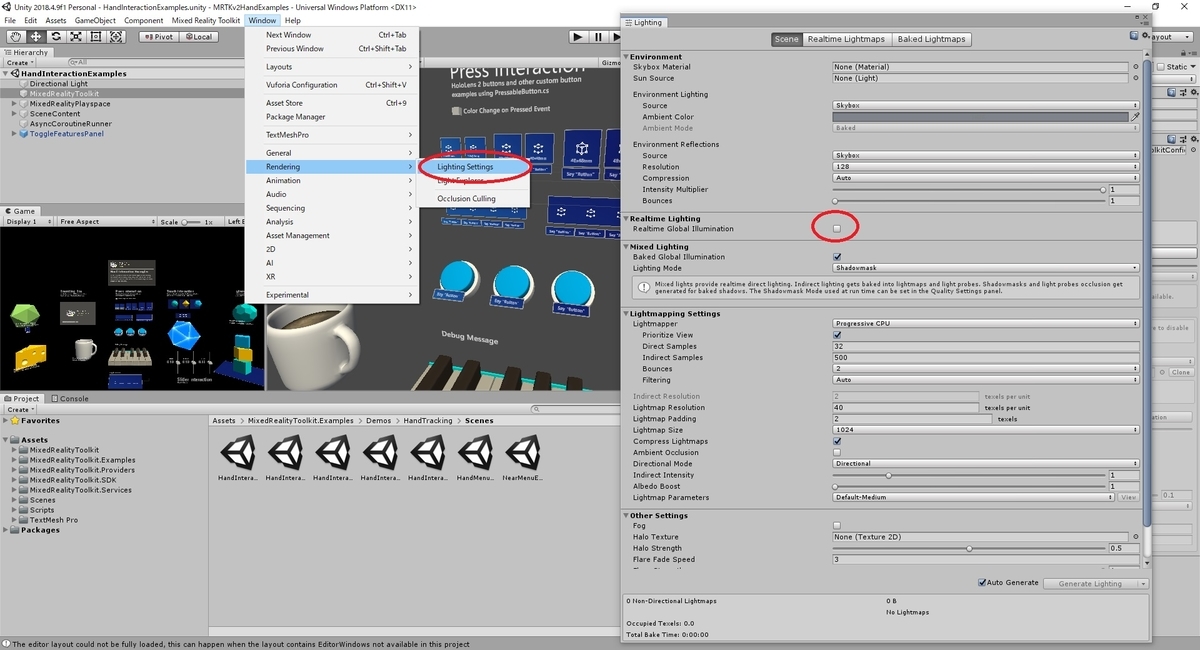Click the View button beside Lightmap Parameters
The height and width of the screenshot is (650, 1200).
(x=1128, y=497)
